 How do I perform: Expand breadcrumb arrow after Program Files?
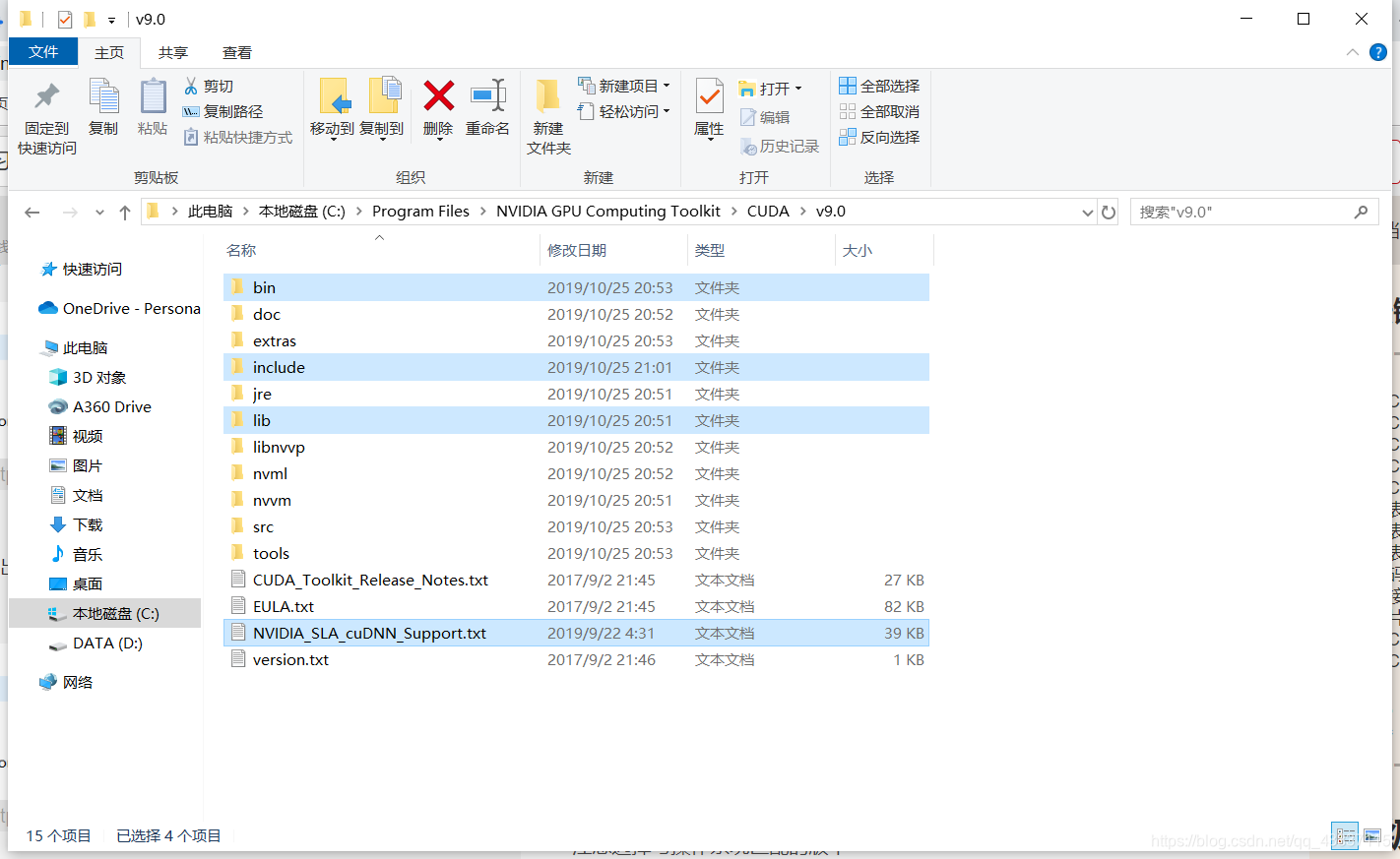[482, 212]
